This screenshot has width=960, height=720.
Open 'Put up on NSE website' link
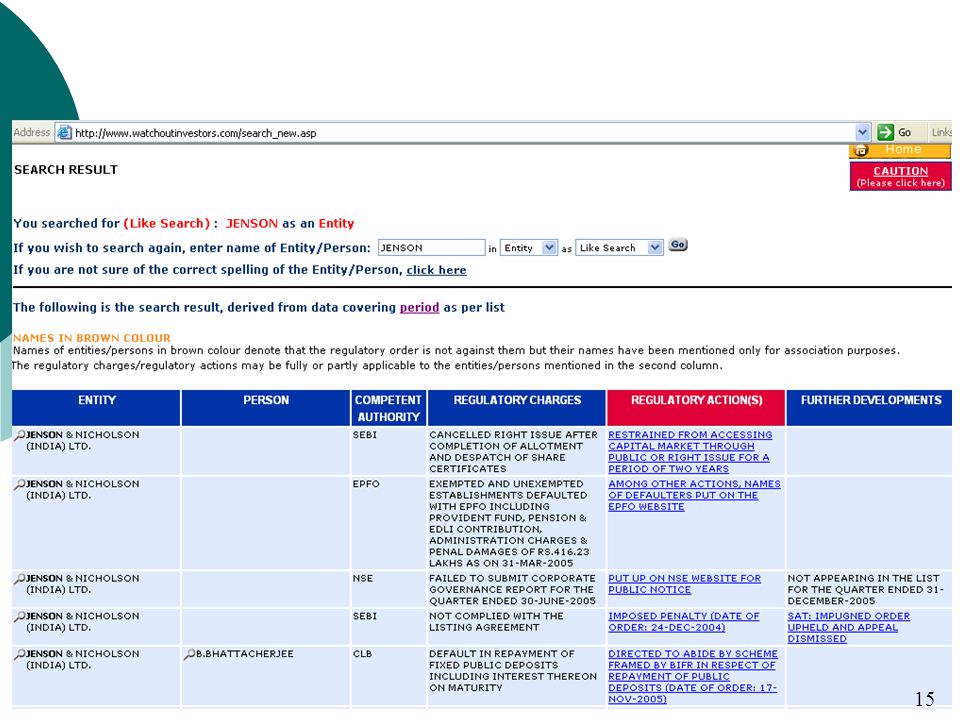[684, 584]
